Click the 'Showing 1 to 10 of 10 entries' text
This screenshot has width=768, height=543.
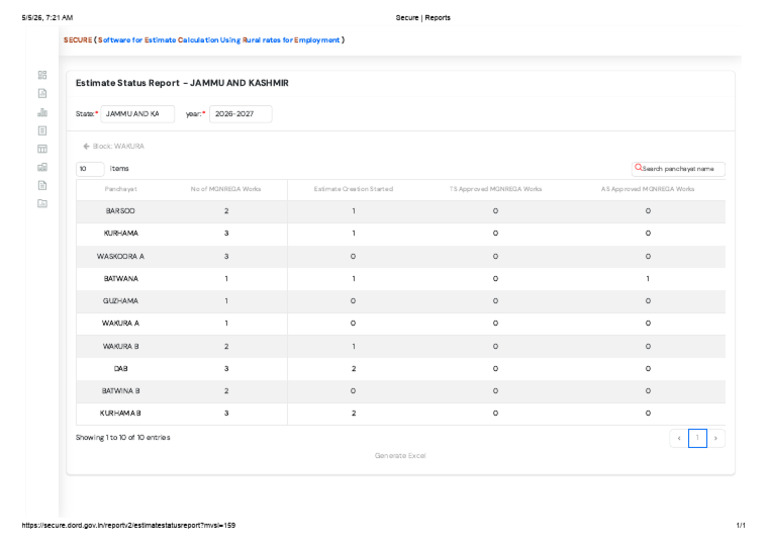click(123, 437)
